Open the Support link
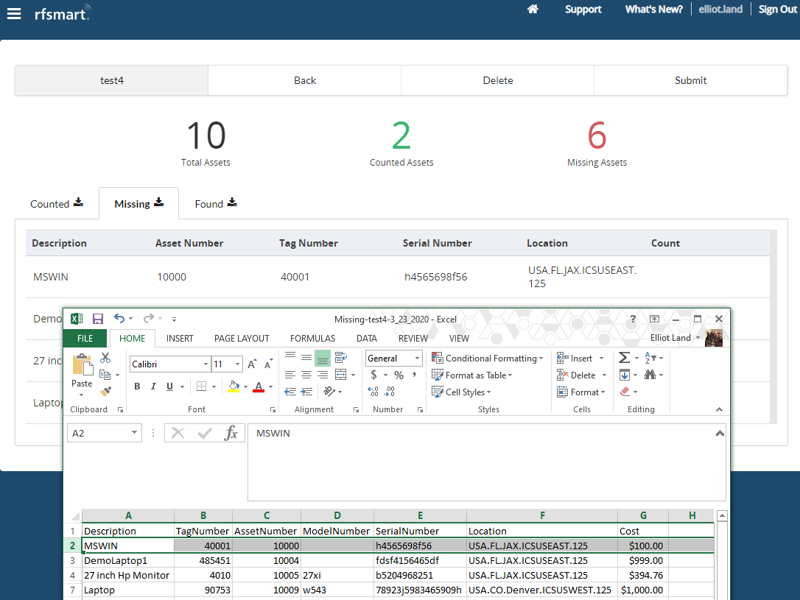 [x=583, y=9]
